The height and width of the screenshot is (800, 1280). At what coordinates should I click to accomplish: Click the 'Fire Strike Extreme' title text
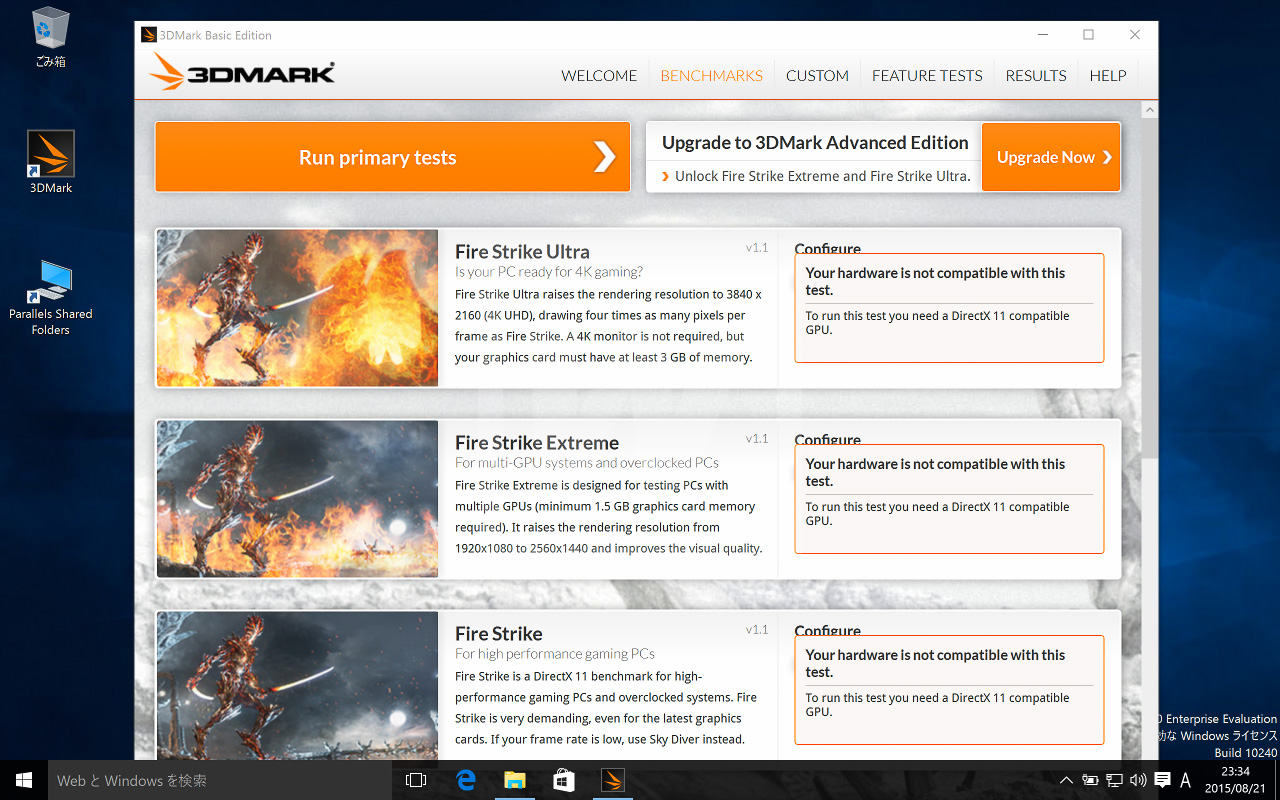coord(537,443)
